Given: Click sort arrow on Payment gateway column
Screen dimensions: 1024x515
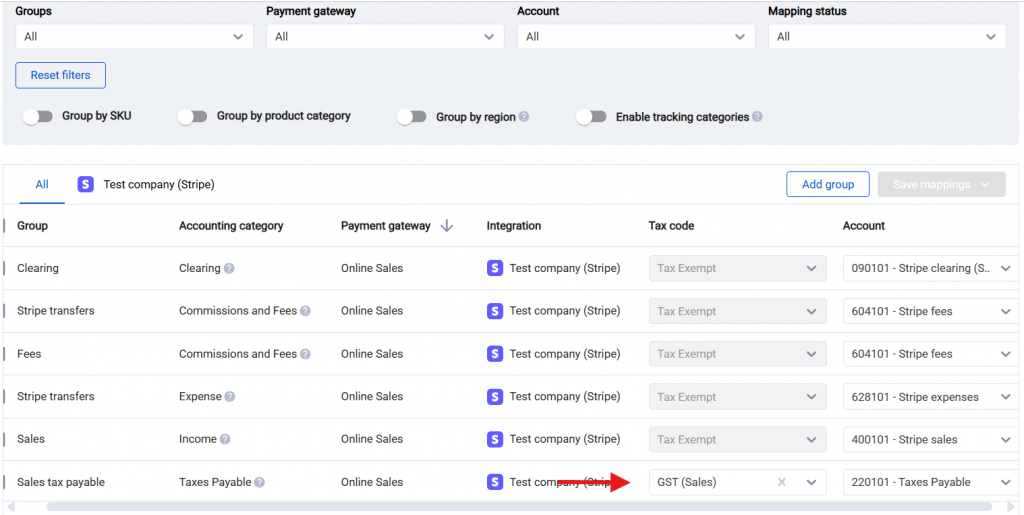Looking at the screenshot, I should coord(446,226).
